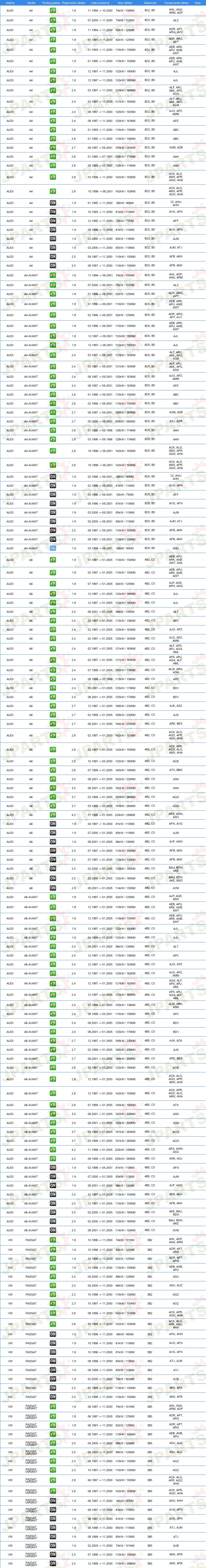The image size is (206, 1568).
Task: Select the ASJ, AZR engine code cell
Action: click(x=175, y=421)
